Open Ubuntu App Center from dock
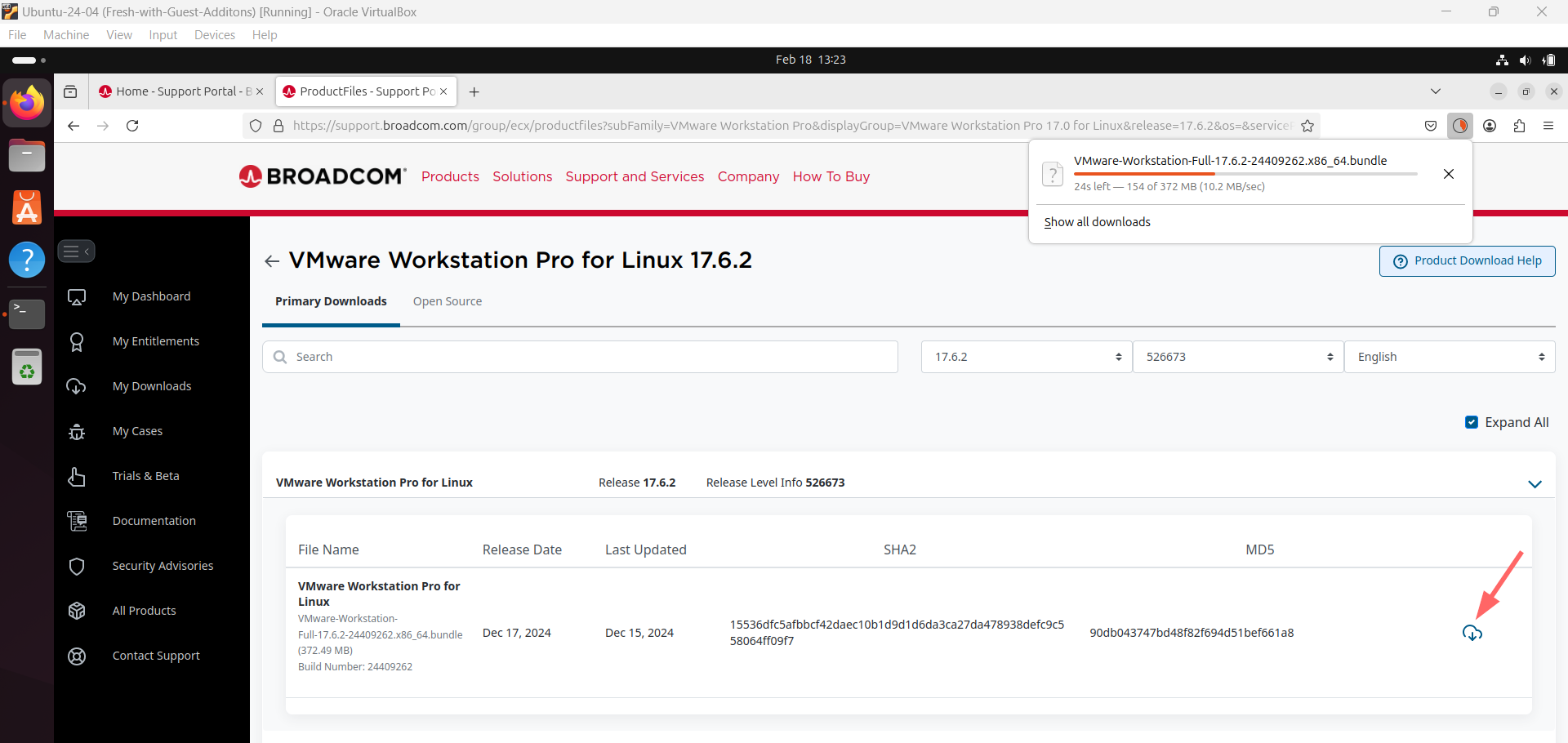Image resolution: width=1568 pixels, height=743 pixels. click(x=27, y=207)
